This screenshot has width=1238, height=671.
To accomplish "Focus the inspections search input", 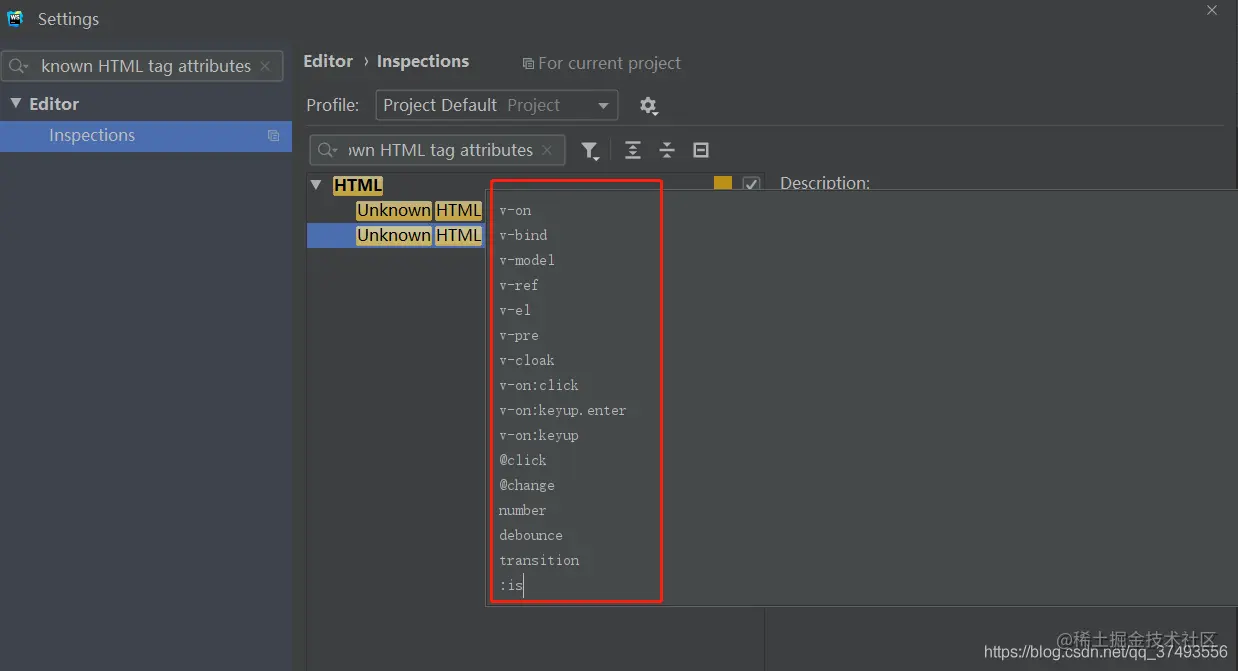I will (x=438, y=150).
